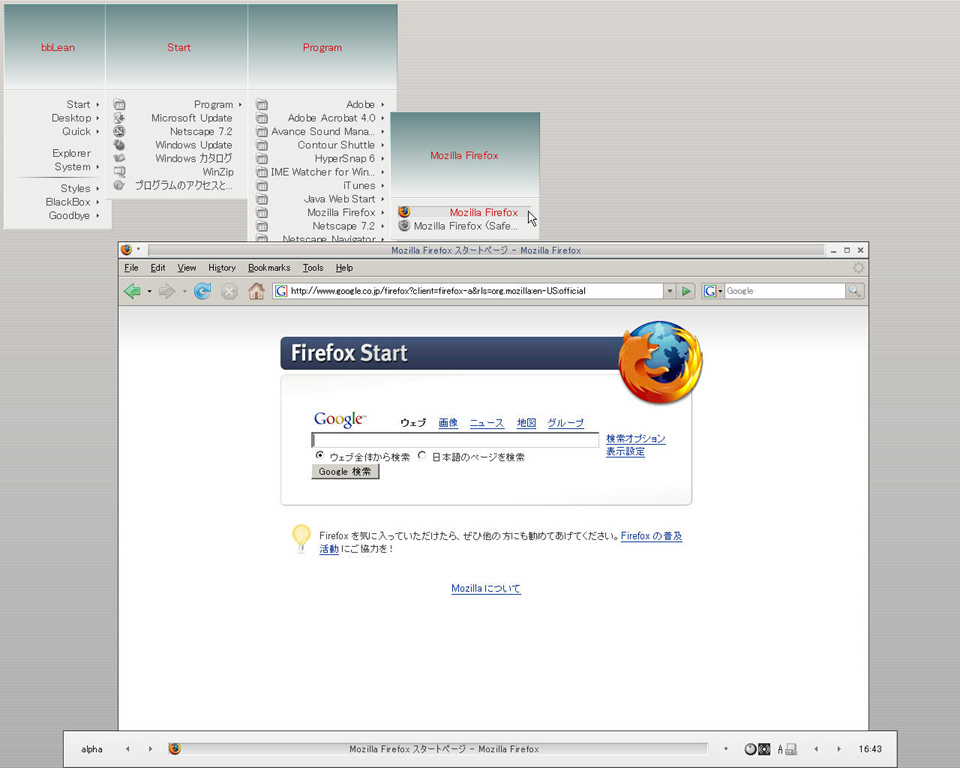
Task: Select the 日本語のページを検索 radio button
Action: coord(422,456)
